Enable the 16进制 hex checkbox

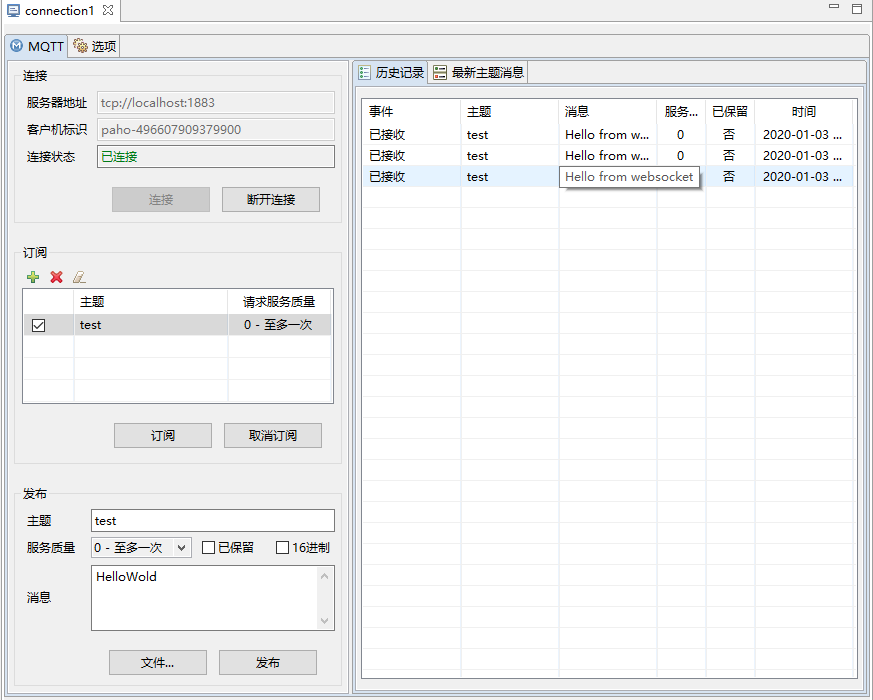[282, 547]
